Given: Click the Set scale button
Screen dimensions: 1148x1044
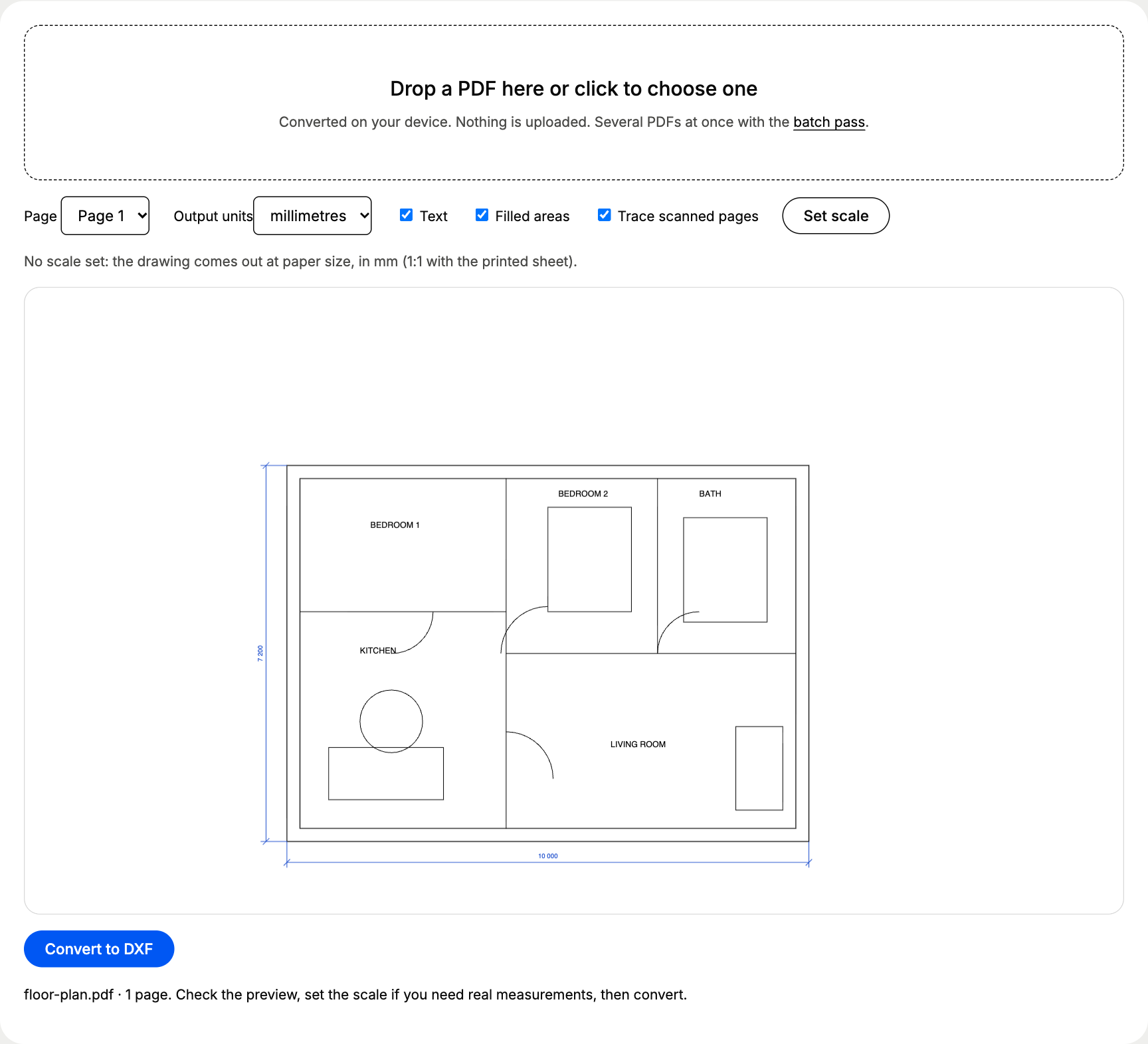Looking at the screenshot, I should point(836,216).
